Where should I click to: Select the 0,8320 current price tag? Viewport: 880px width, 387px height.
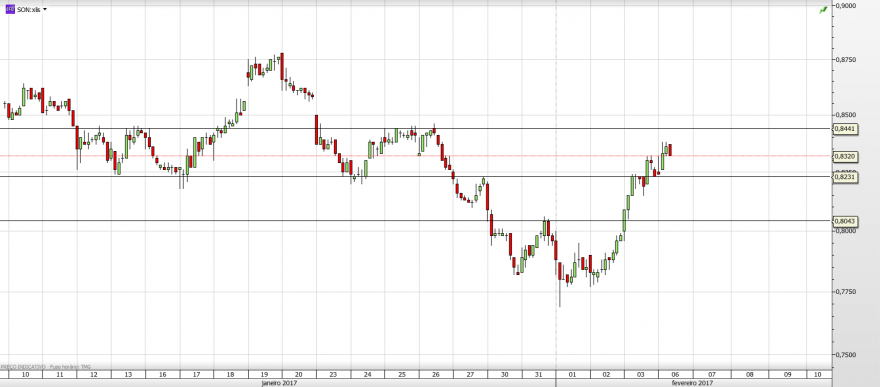(x=846, y=156)
